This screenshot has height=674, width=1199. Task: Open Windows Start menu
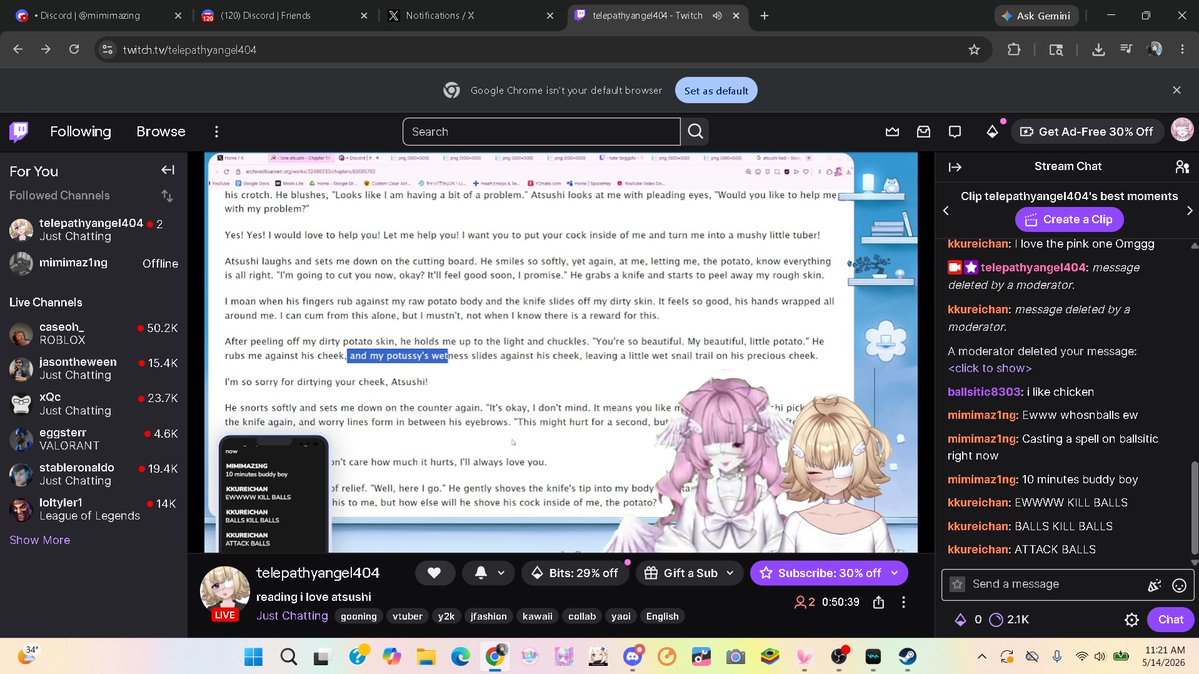coord(253,656)
